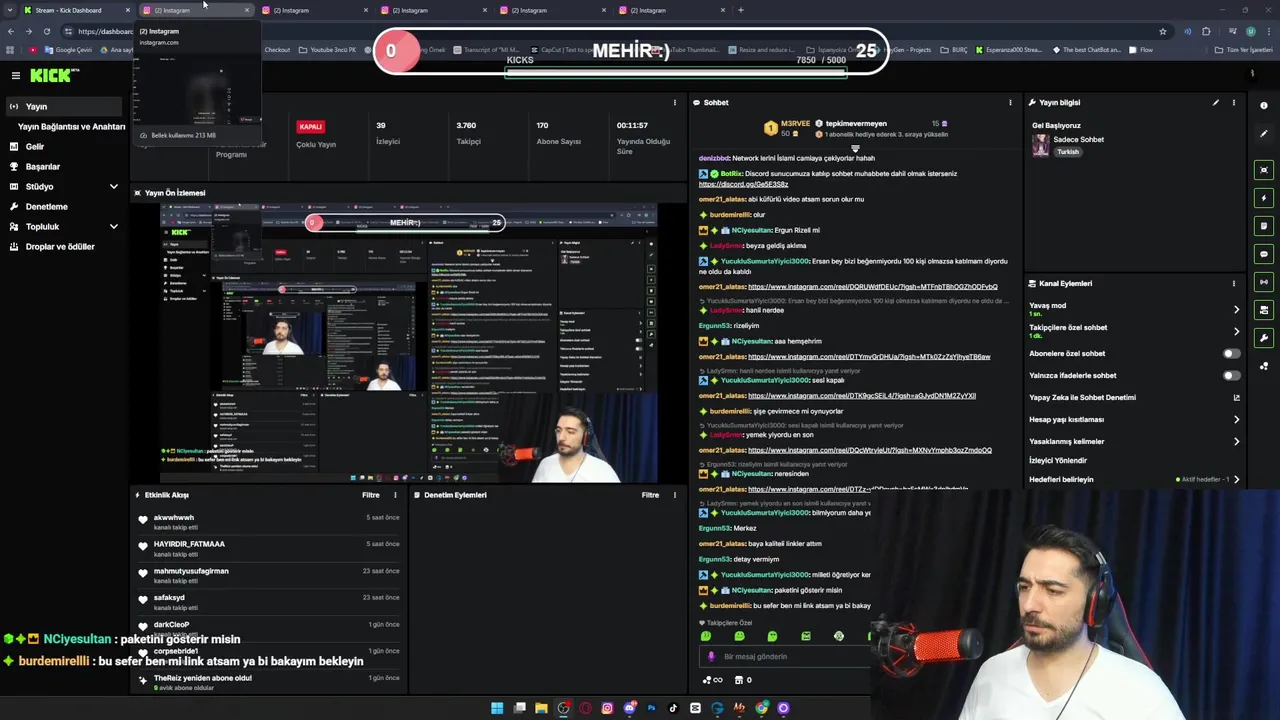Click akwwhwwh follower entry
The image size is (1280, 720).
(x=270, y=522)
